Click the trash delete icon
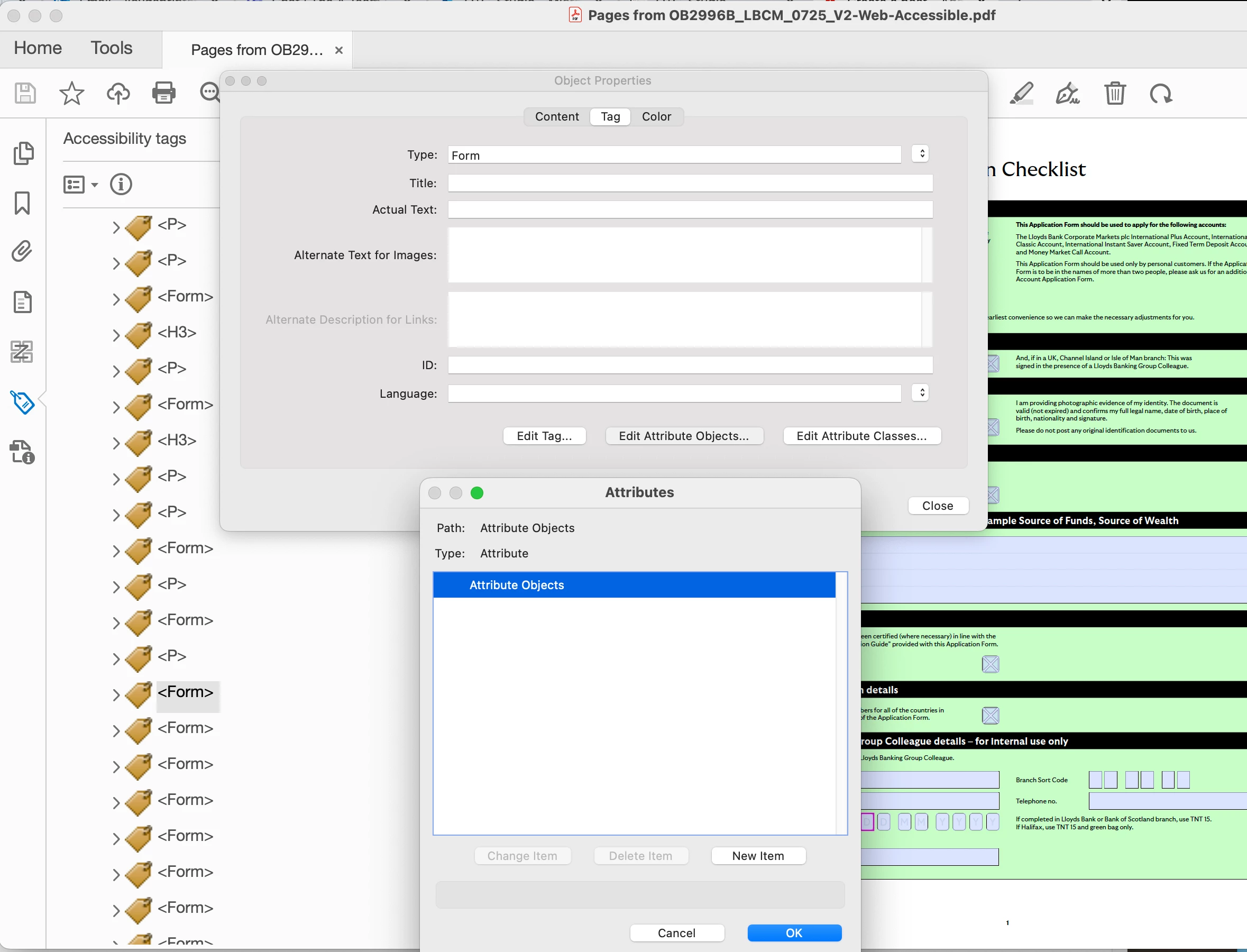 [1114, 93]
